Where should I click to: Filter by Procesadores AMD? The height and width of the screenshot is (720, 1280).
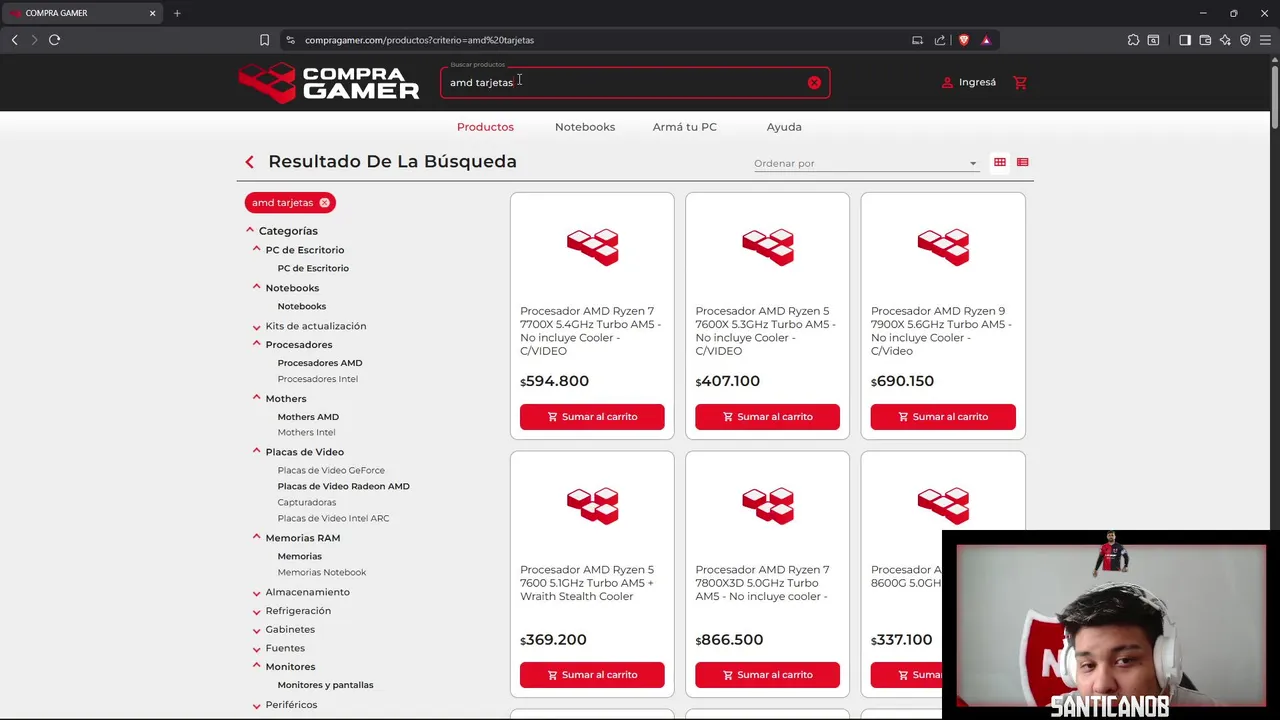(x=320, y=363)
